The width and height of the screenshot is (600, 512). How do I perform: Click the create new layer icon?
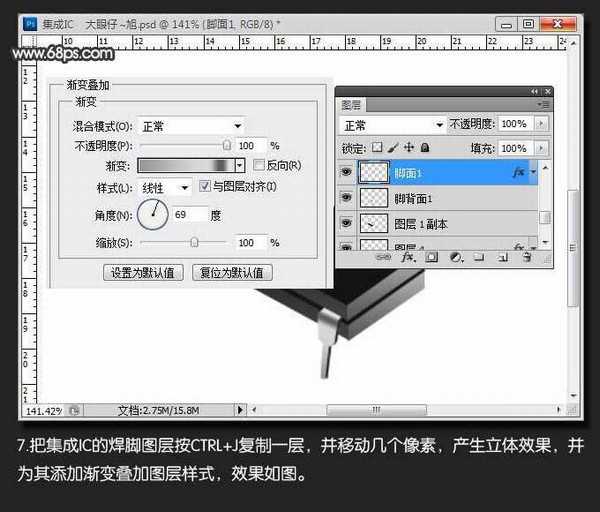(502, 257)
